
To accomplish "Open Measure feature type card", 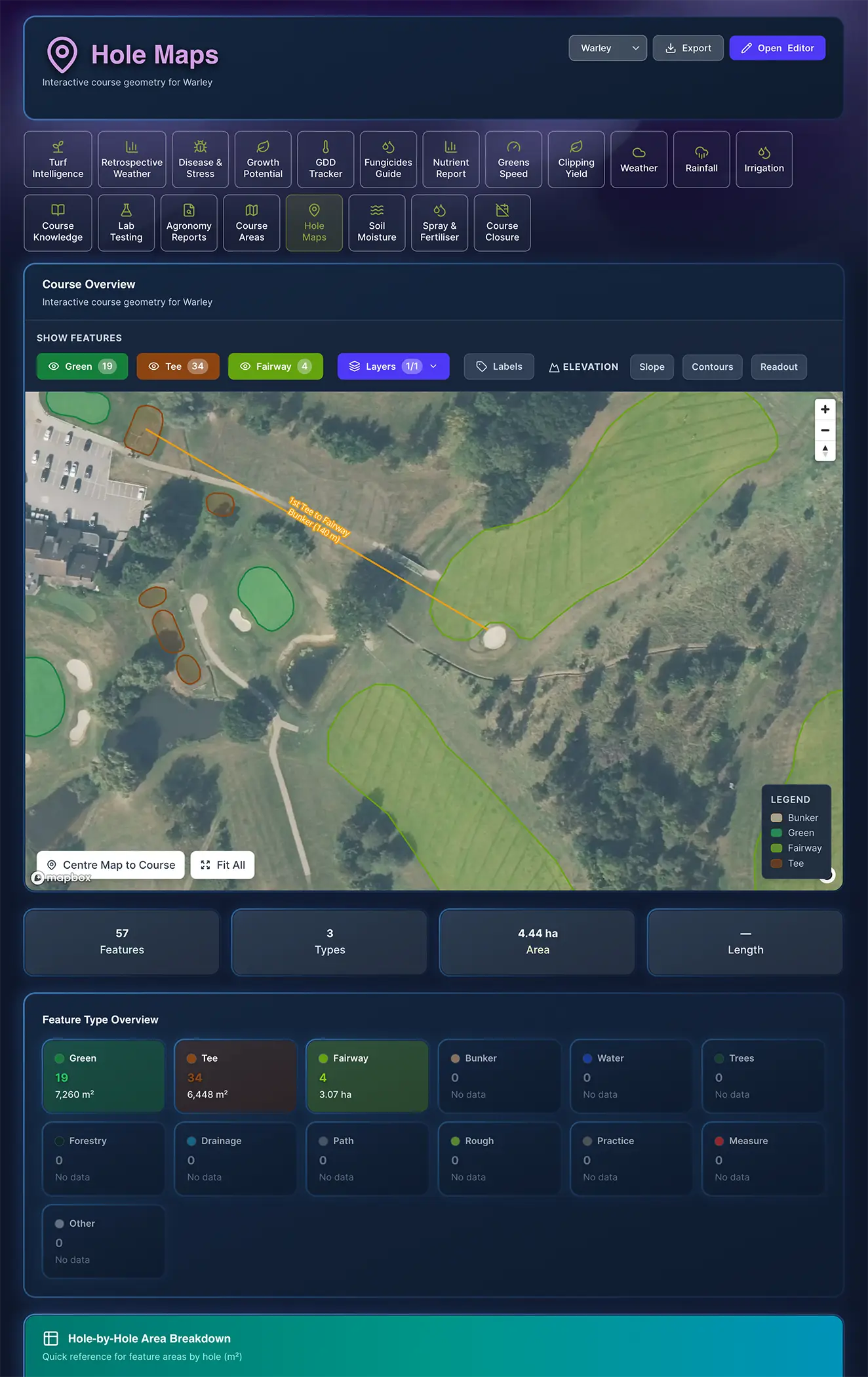I will tap(764, 1159).
